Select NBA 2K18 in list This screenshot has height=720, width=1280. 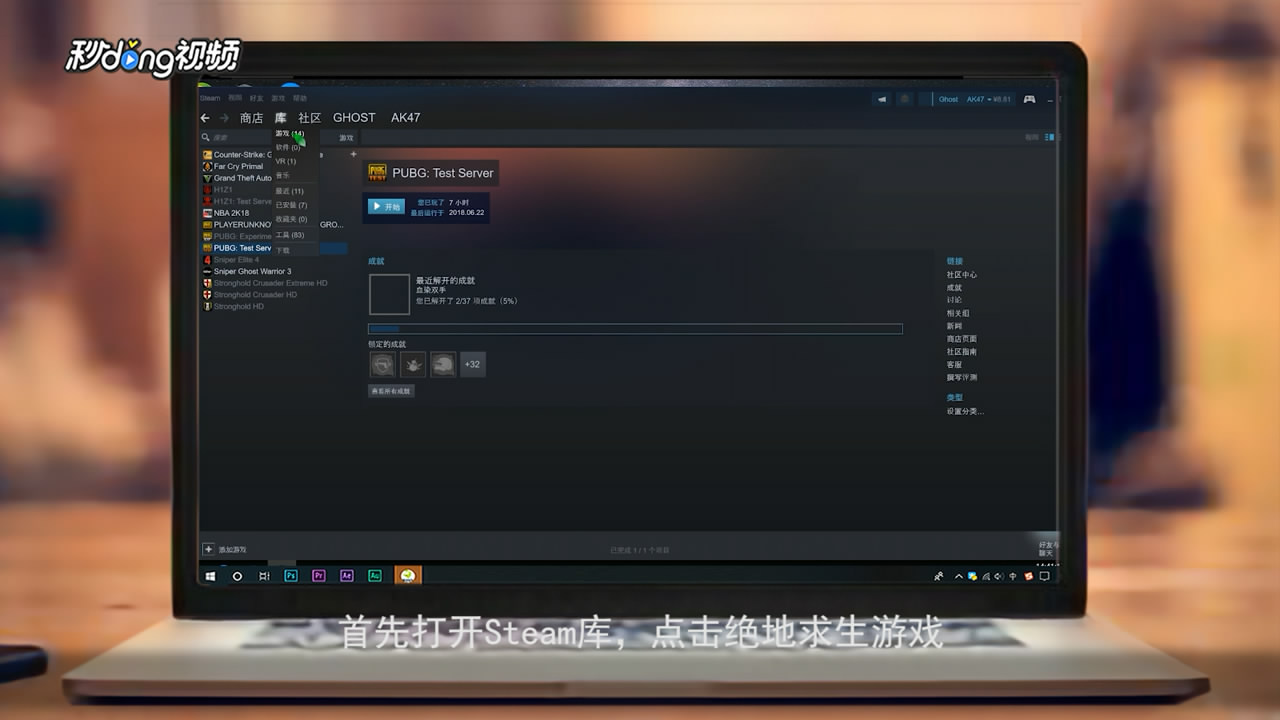pyautogui.click(x=226, y=213)
